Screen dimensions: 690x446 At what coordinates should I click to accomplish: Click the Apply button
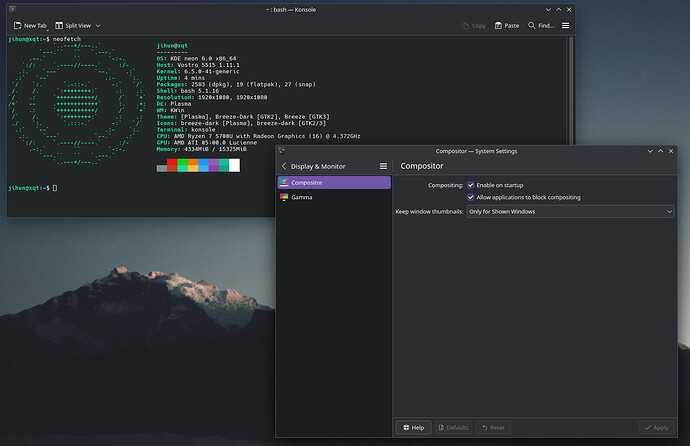coord(657,428)
